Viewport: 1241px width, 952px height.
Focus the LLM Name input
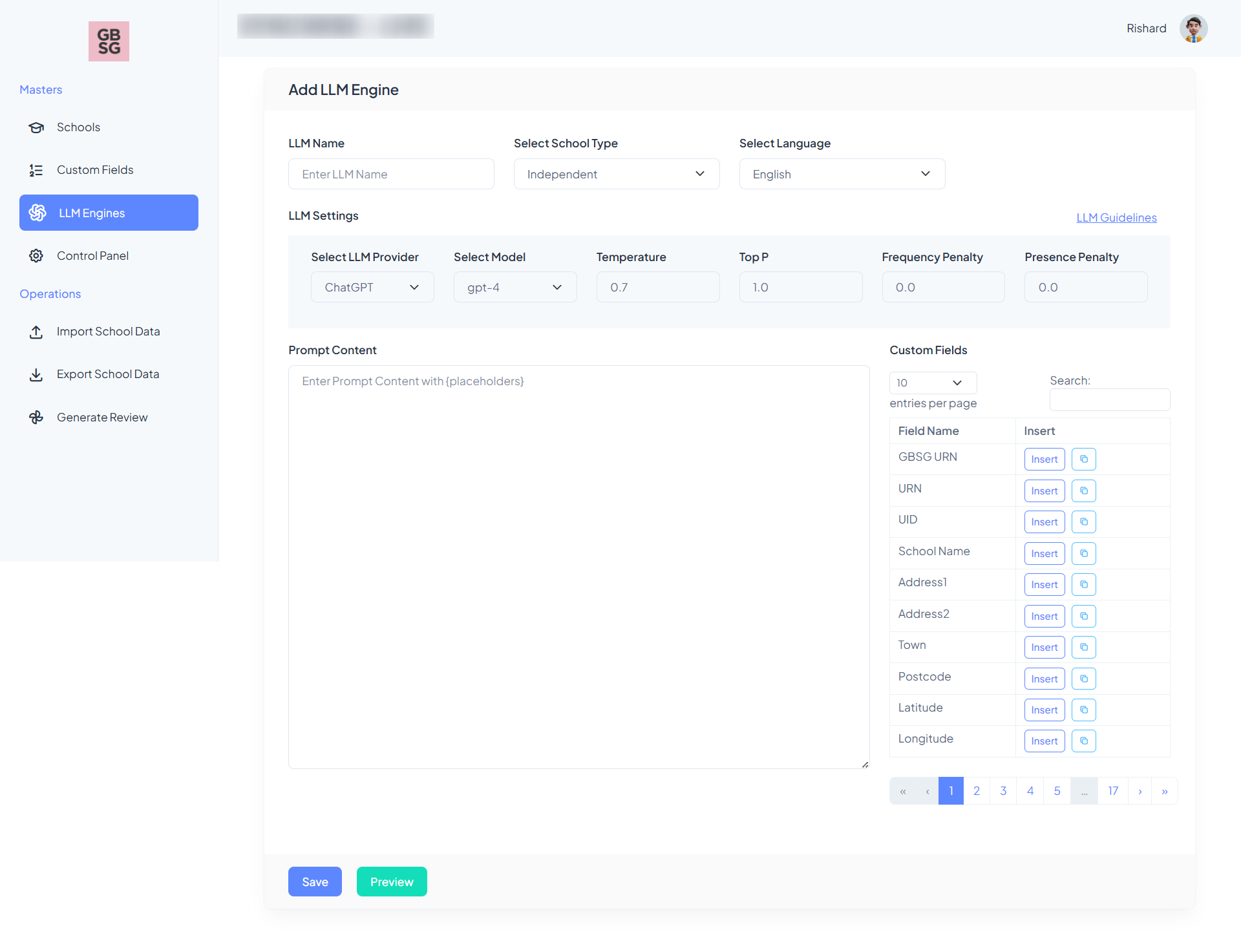pyautogui.click(x=391, y=174)
